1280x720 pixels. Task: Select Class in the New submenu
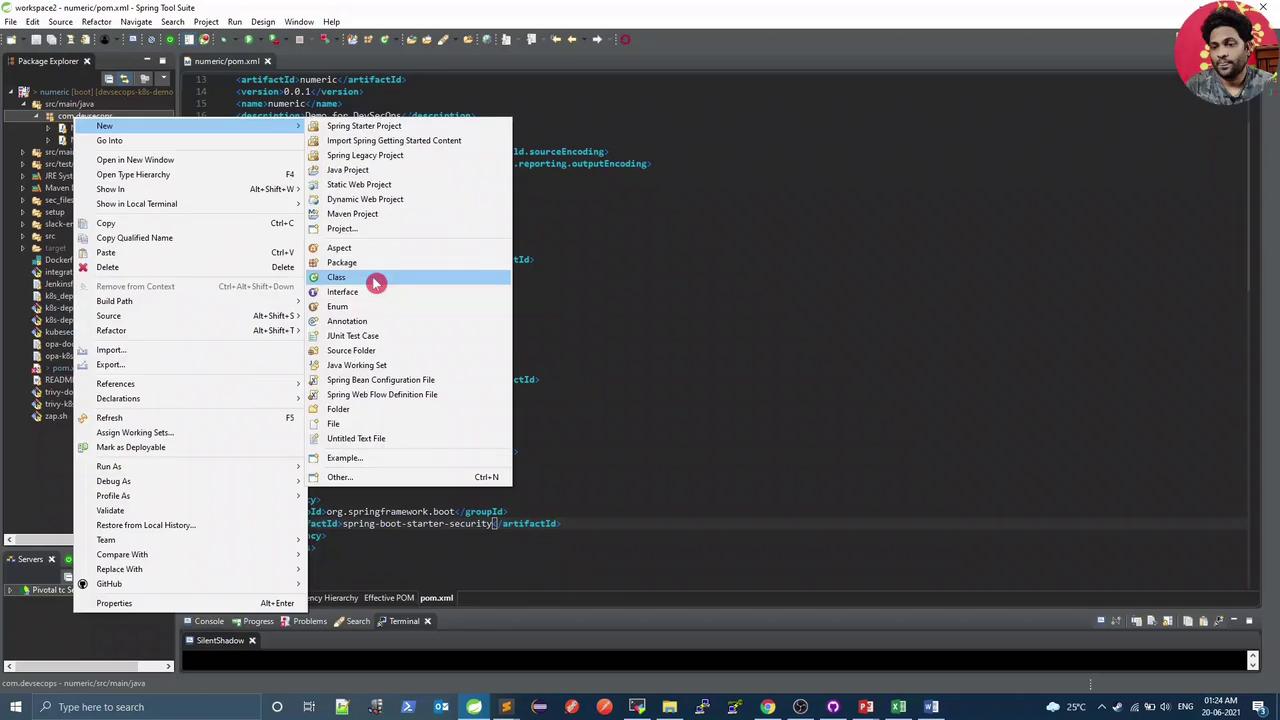pyautogui.click(x=408, y=277)
